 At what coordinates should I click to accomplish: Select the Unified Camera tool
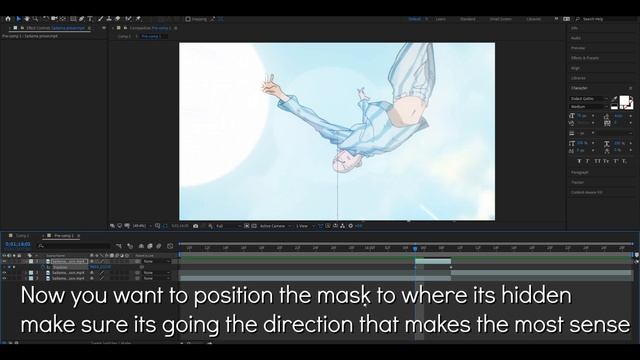click(54, 19)
